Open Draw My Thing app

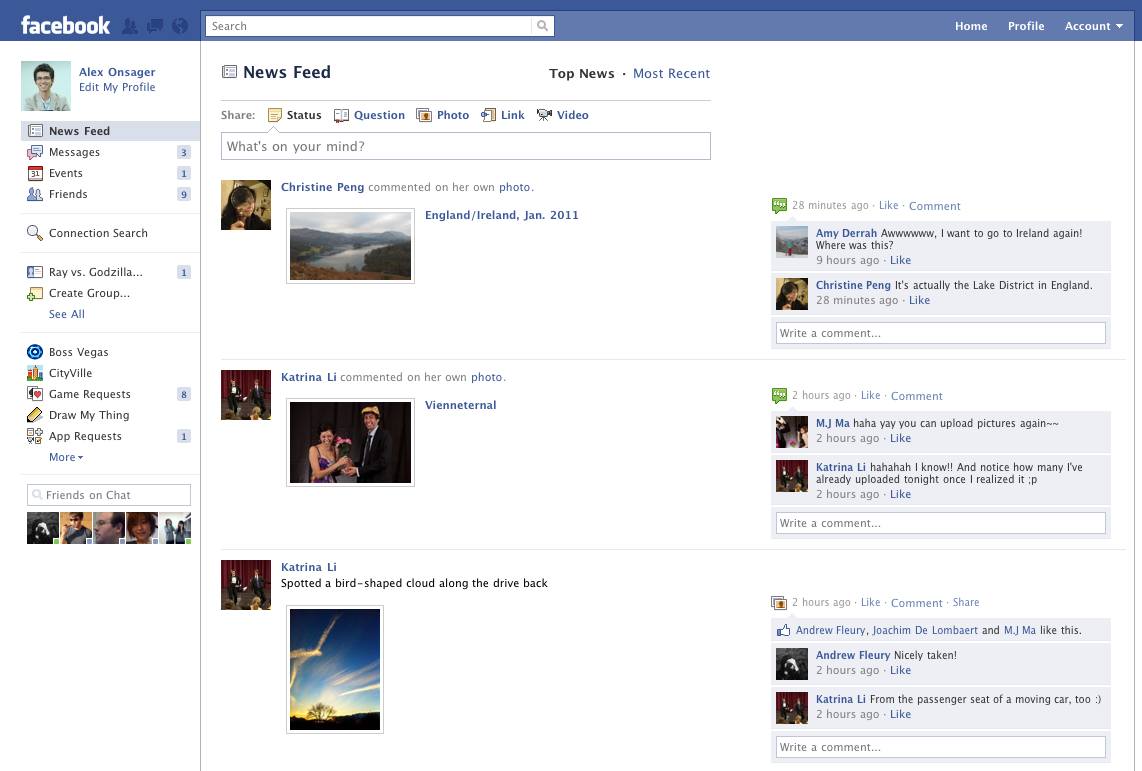tap(89, 415)
